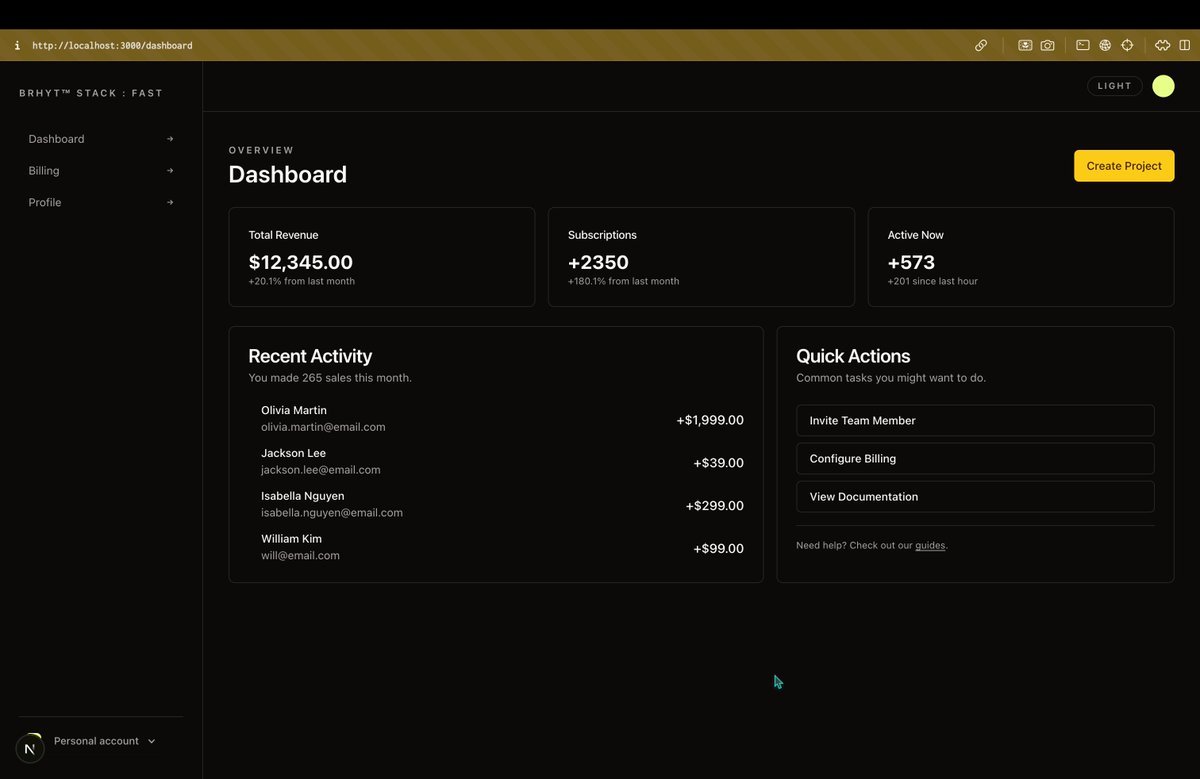Click the Quick Actions heading
Image resolution: width=1200 pixels, height=779 pixels.
(853, 356)
